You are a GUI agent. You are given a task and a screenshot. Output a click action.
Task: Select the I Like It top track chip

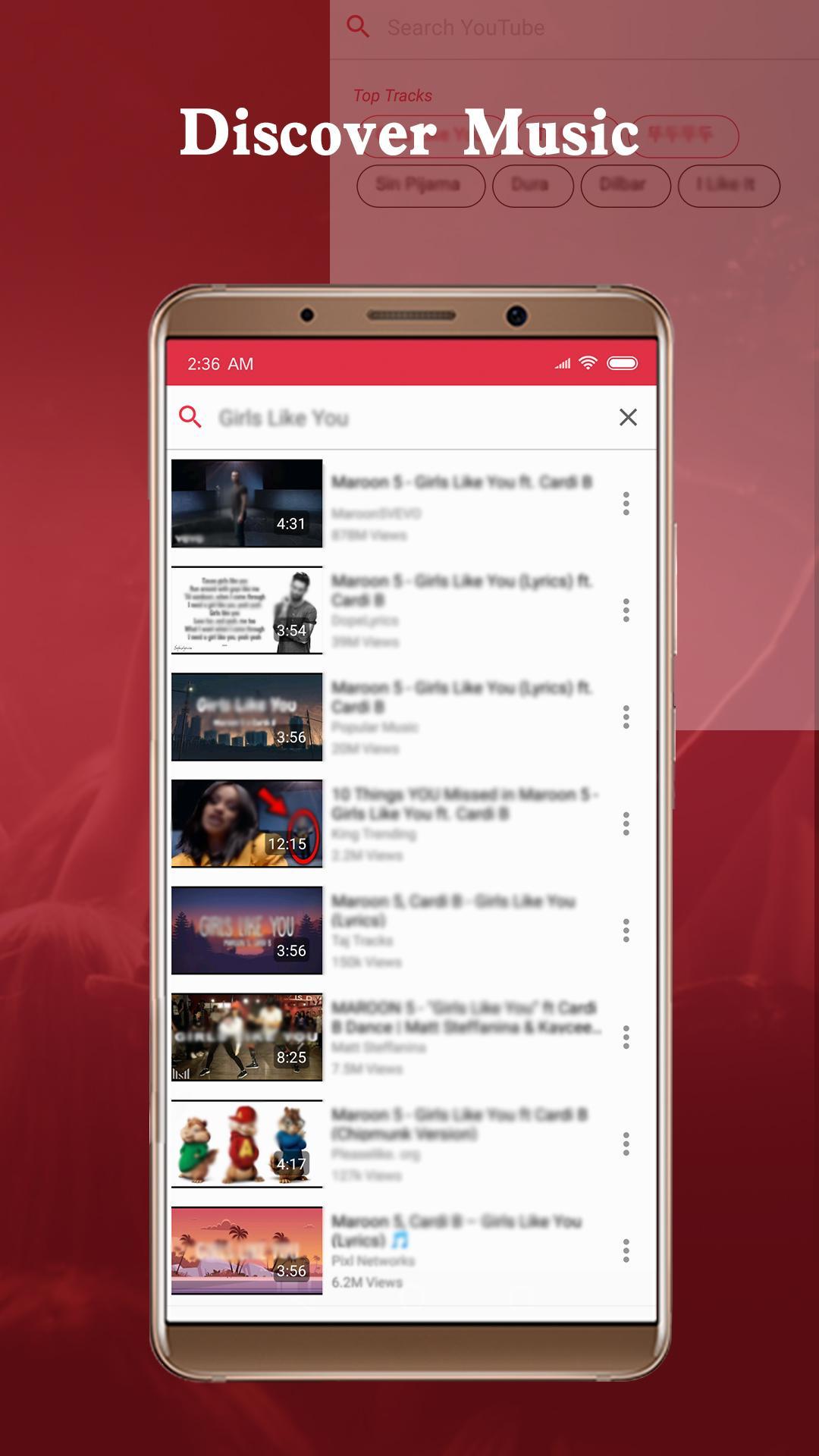click(x=729, y=186)
